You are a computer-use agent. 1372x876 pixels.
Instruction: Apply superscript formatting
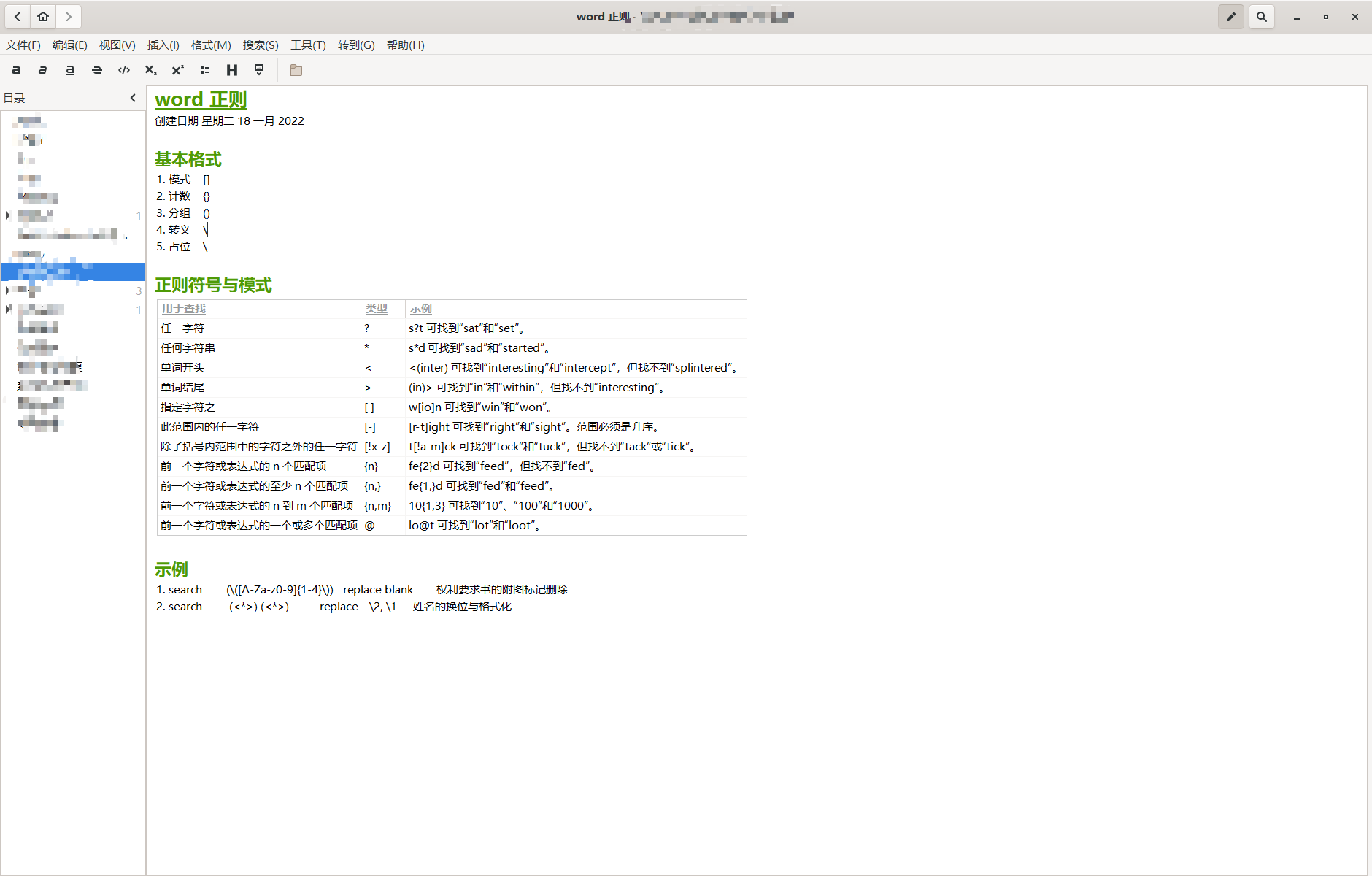click(178, 70)
